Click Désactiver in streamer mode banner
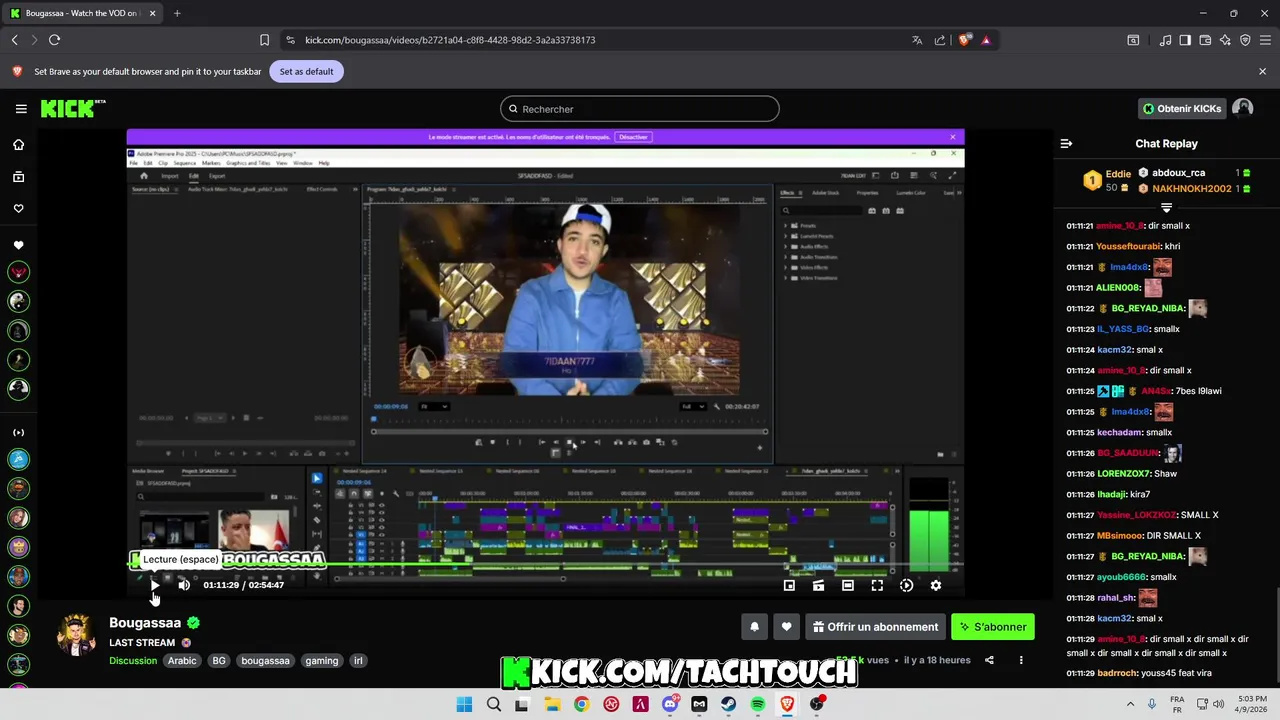Screen dimensions: 1280x720 tap(633, 137)
